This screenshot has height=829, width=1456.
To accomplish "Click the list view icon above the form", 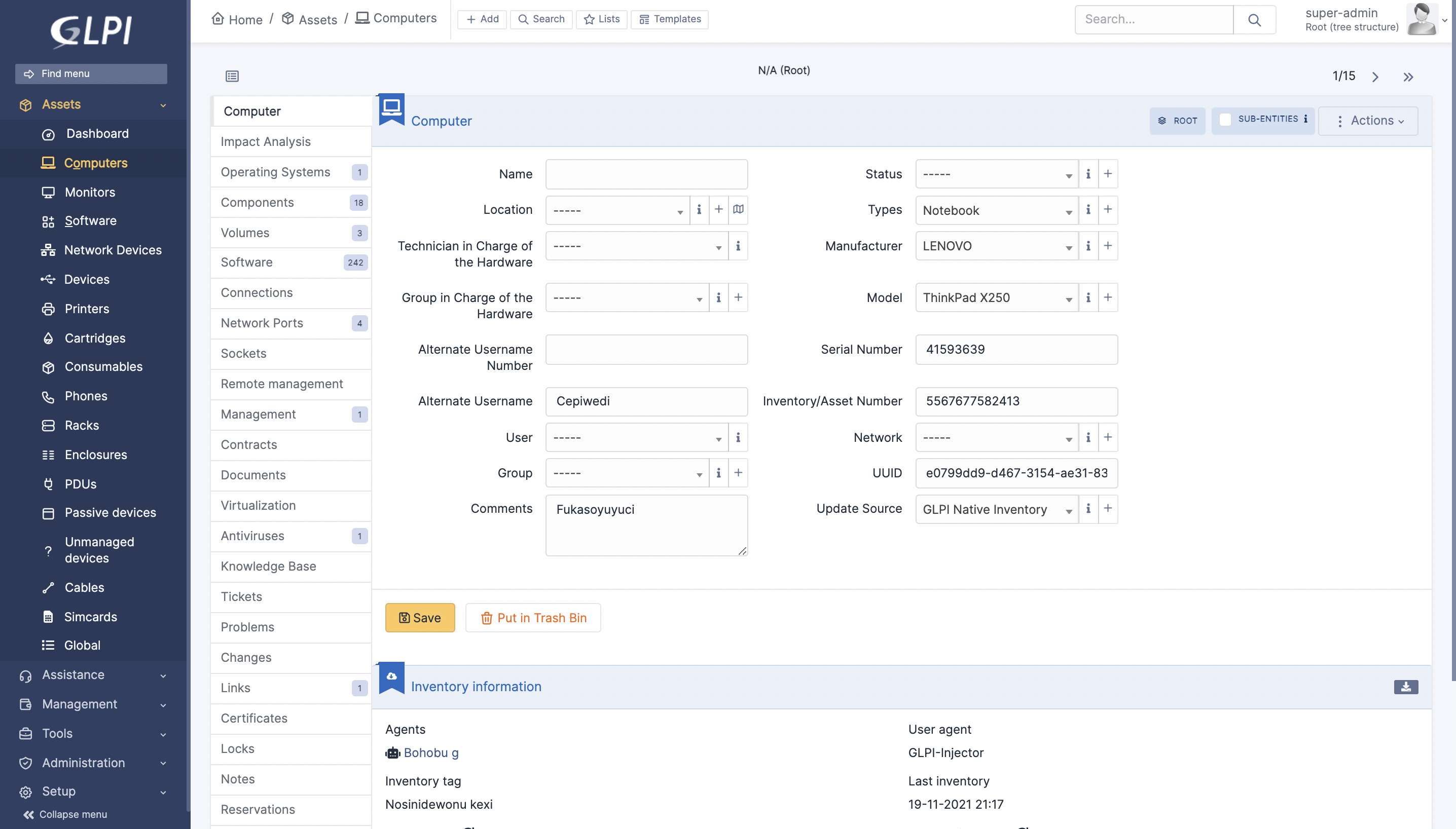I will (231, 76).
